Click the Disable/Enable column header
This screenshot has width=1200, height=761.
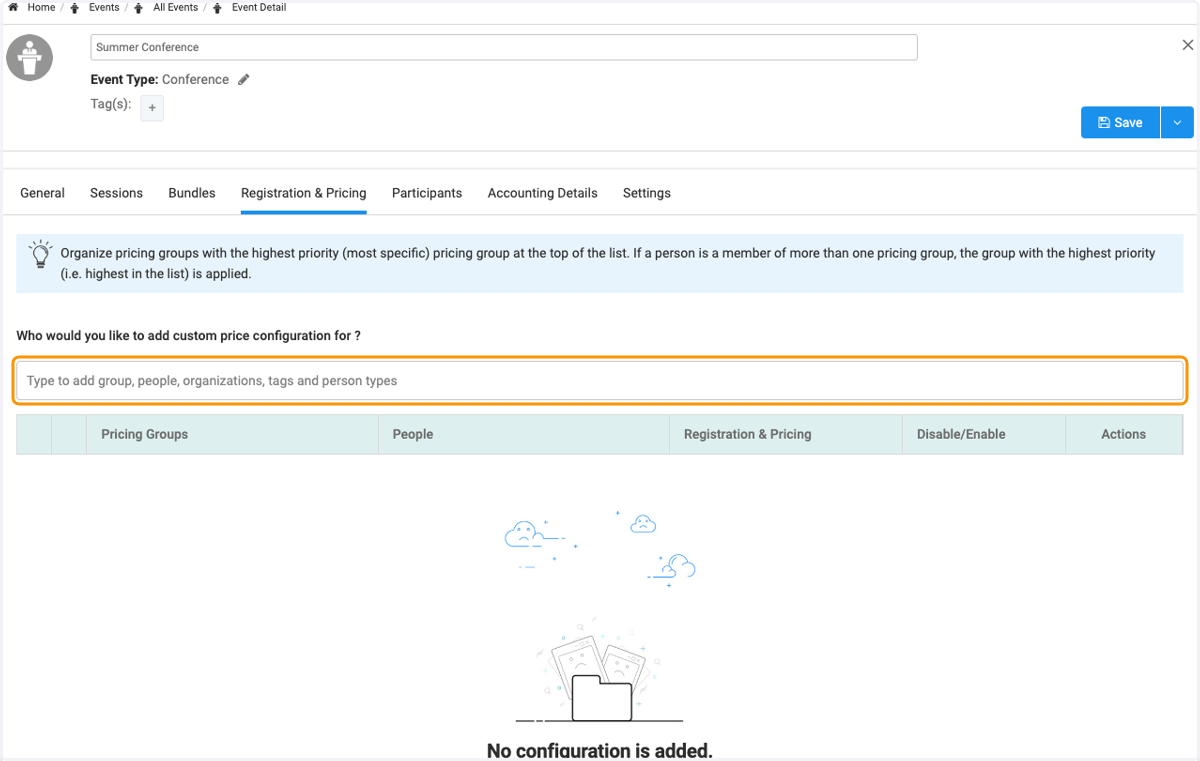(x=984, y=434)
